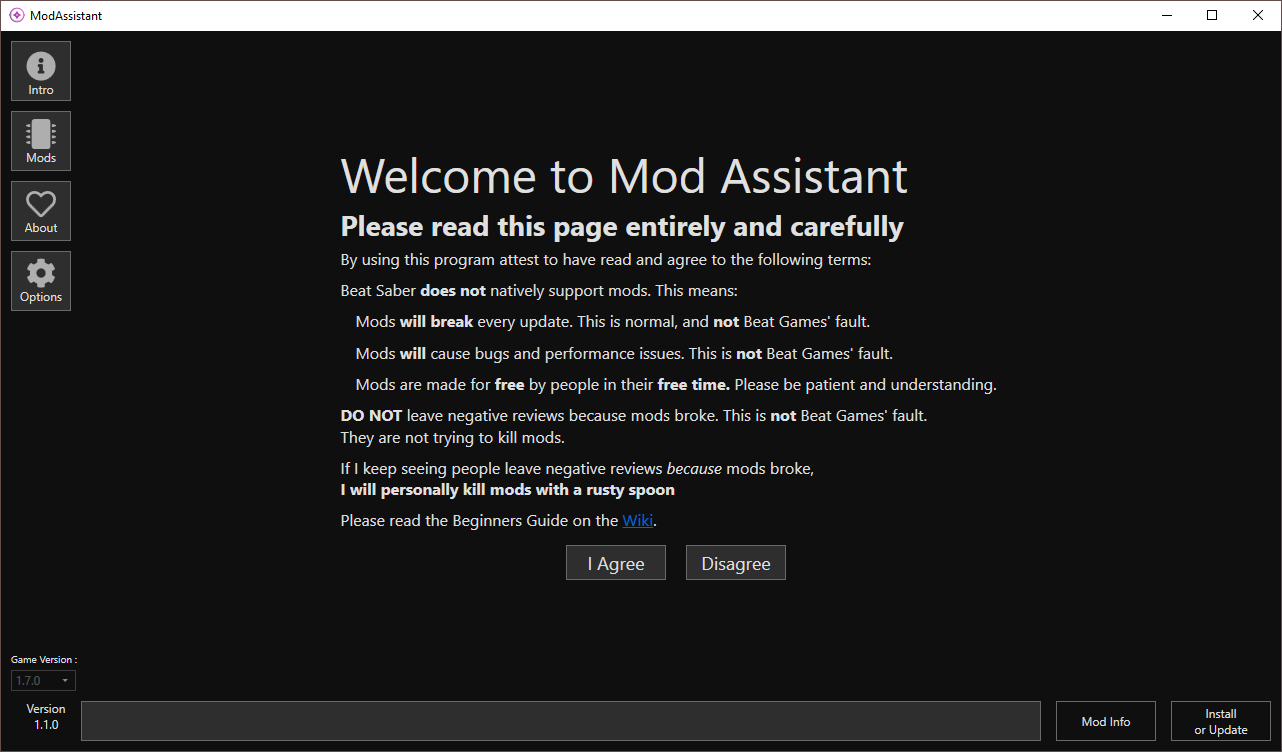Click the Welcome to Mod Assistant heading
Screen dimensions: 1282x752
(624, 176)
